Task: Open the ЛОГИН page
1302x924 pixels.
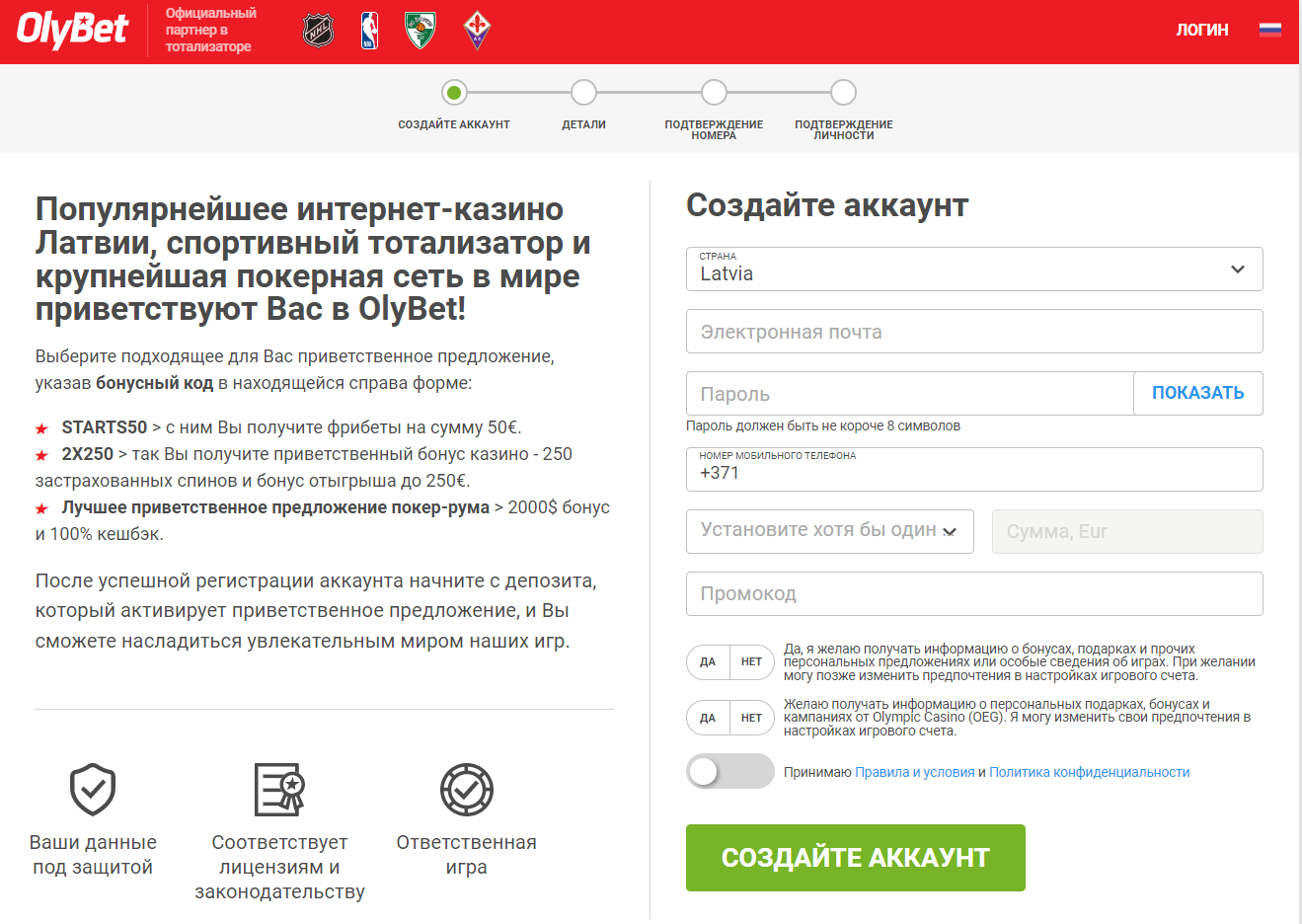Action: [1202, 30]
